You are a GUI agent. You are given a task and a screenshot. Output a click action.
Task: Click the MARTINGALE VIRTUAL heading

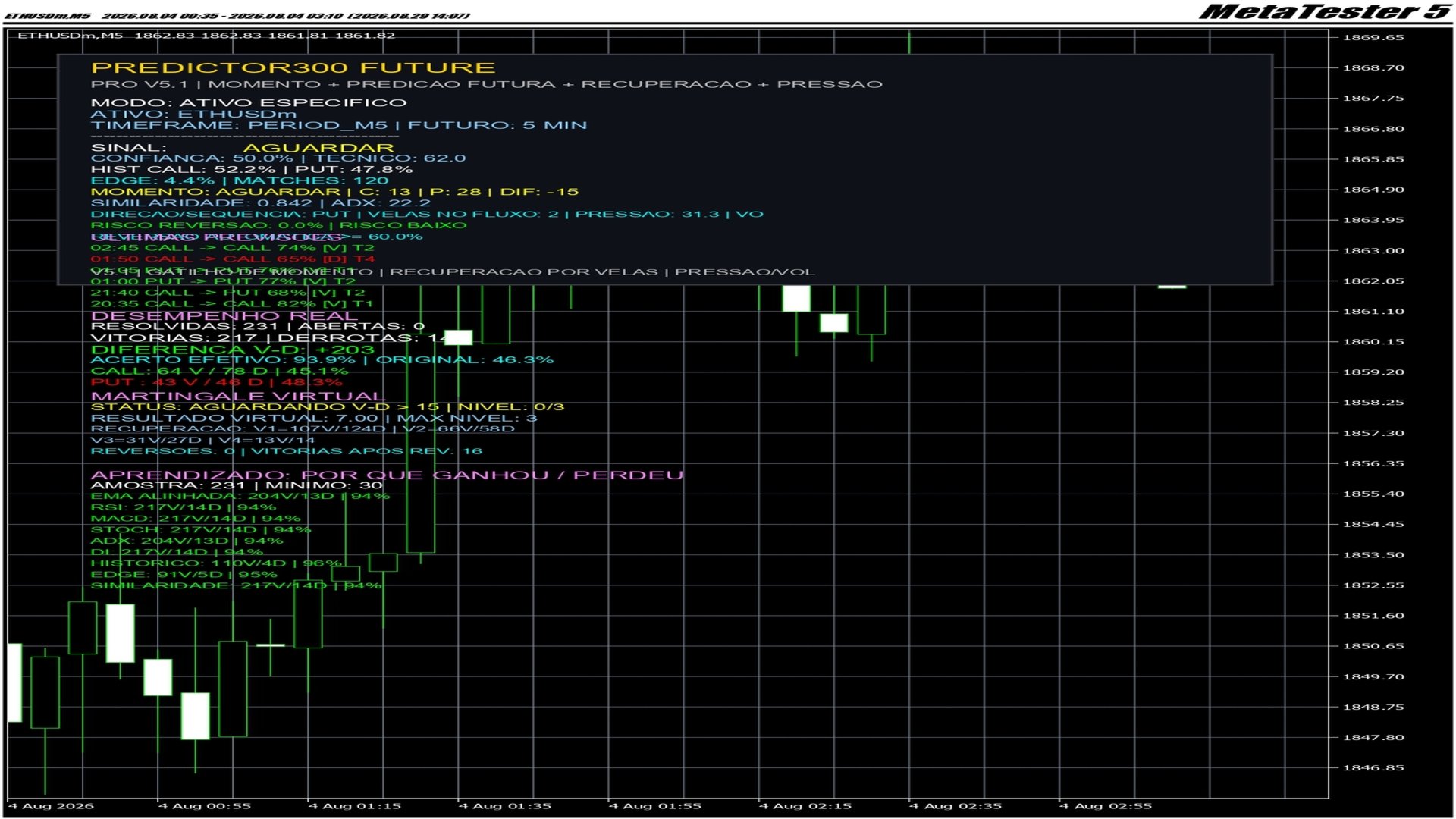click(238, 396)
